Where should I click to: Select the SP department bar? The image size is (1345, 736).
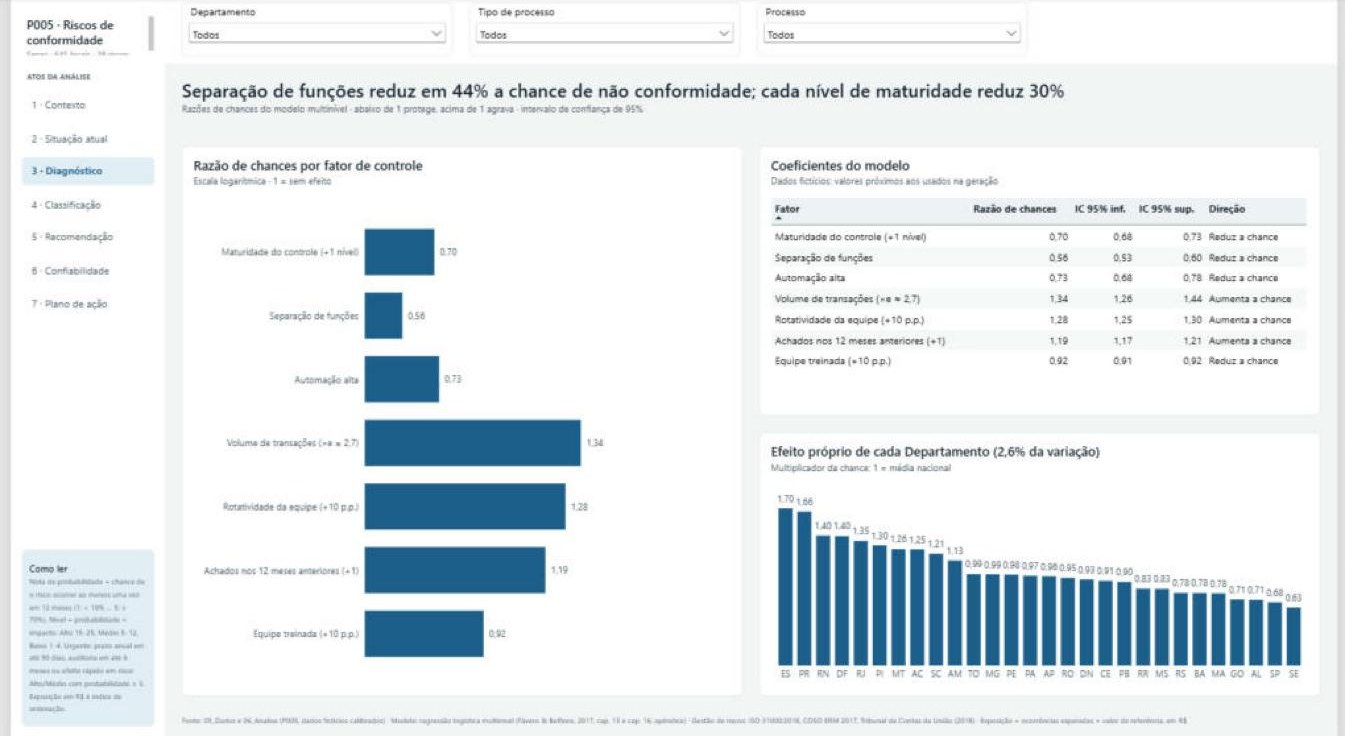pos(1275,634)
